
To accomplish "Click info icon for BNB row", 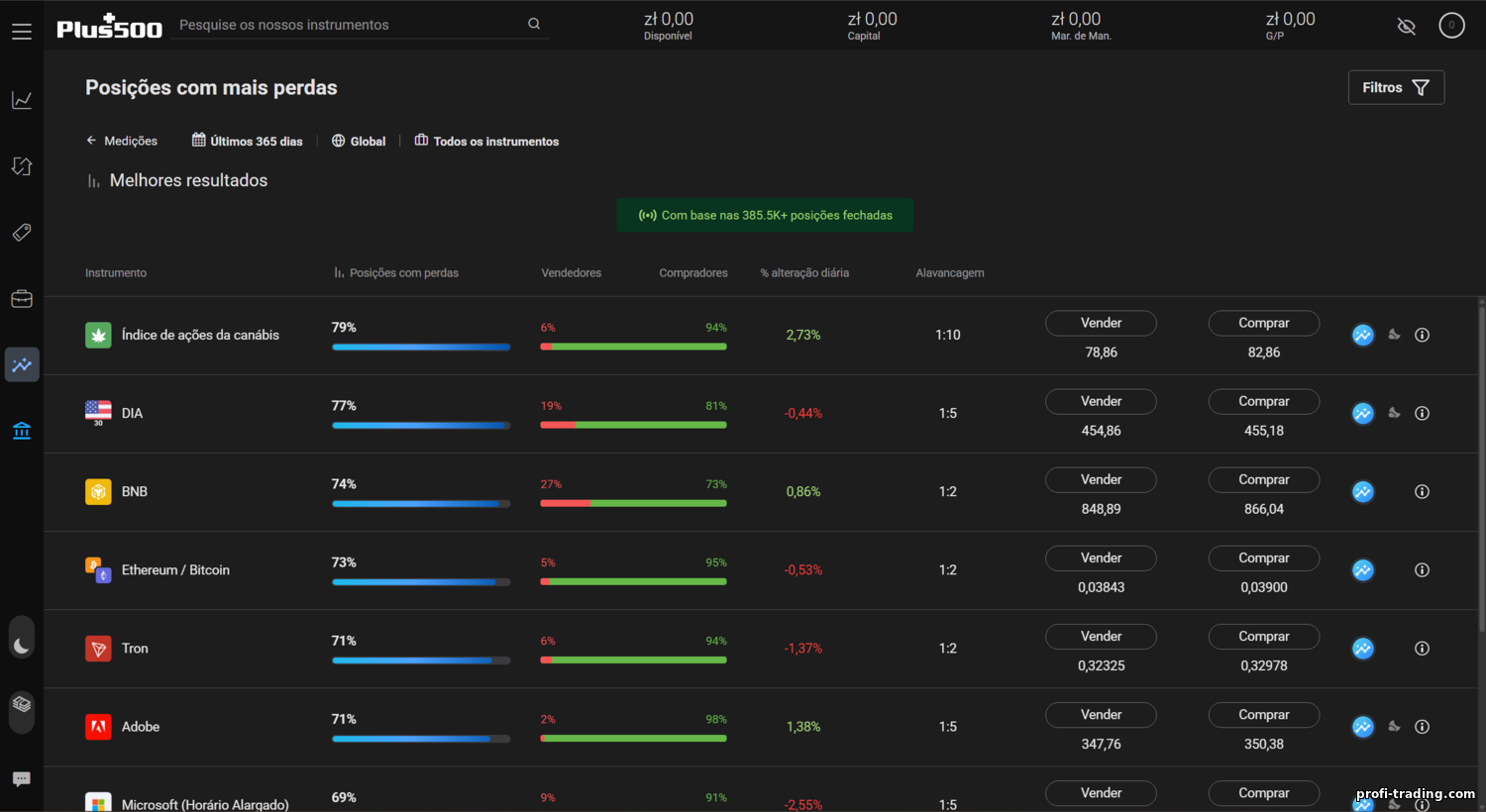I will [x=1422, y=492].
